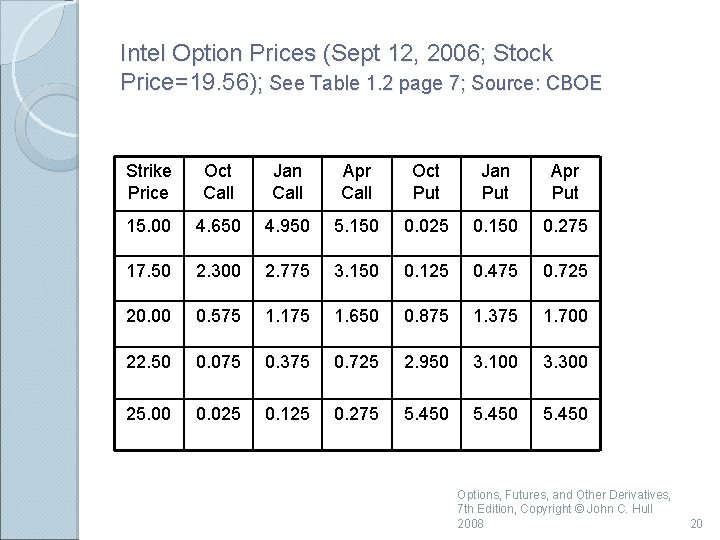Select the Jan Put column header
Viewport: 720px width, 540px height.
coord(496,184)
